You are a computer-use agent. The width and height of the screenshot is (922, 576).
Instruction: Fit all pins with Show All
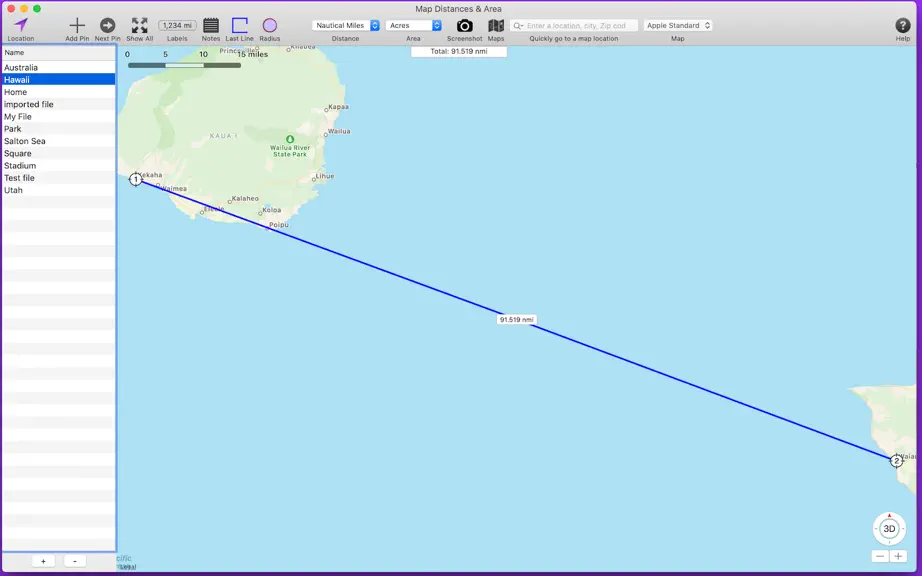tap(139, 25)
